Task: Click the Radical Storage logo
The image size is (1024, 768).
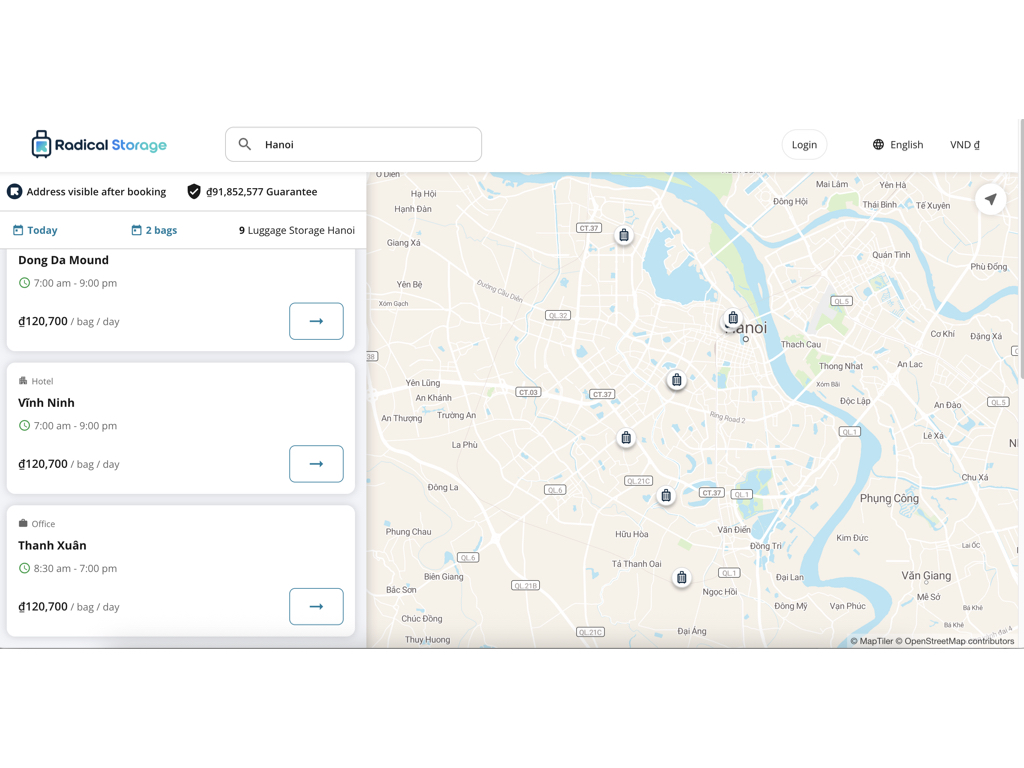Action: [99, 145]
